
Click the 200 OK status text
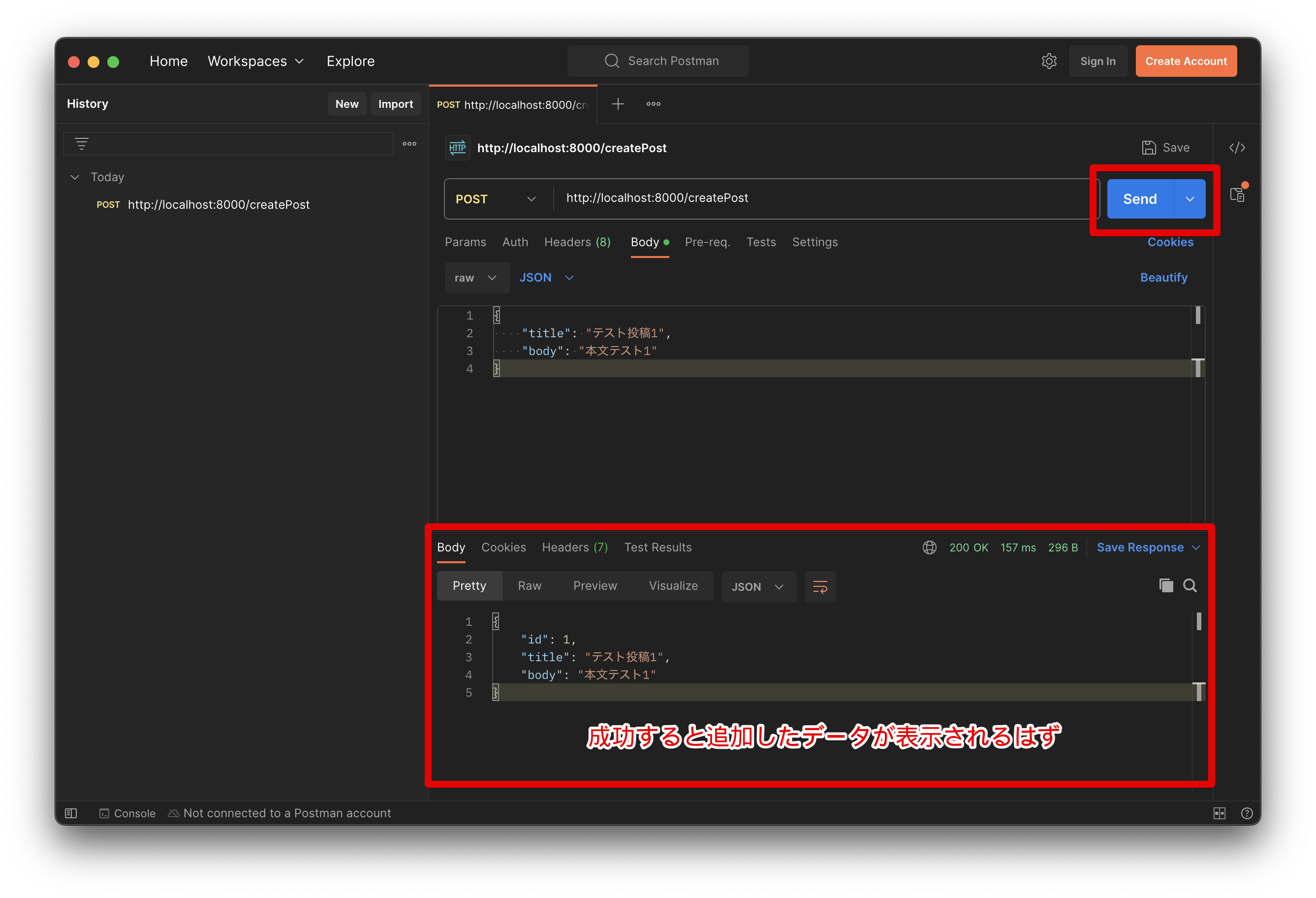tap(969, 547)
